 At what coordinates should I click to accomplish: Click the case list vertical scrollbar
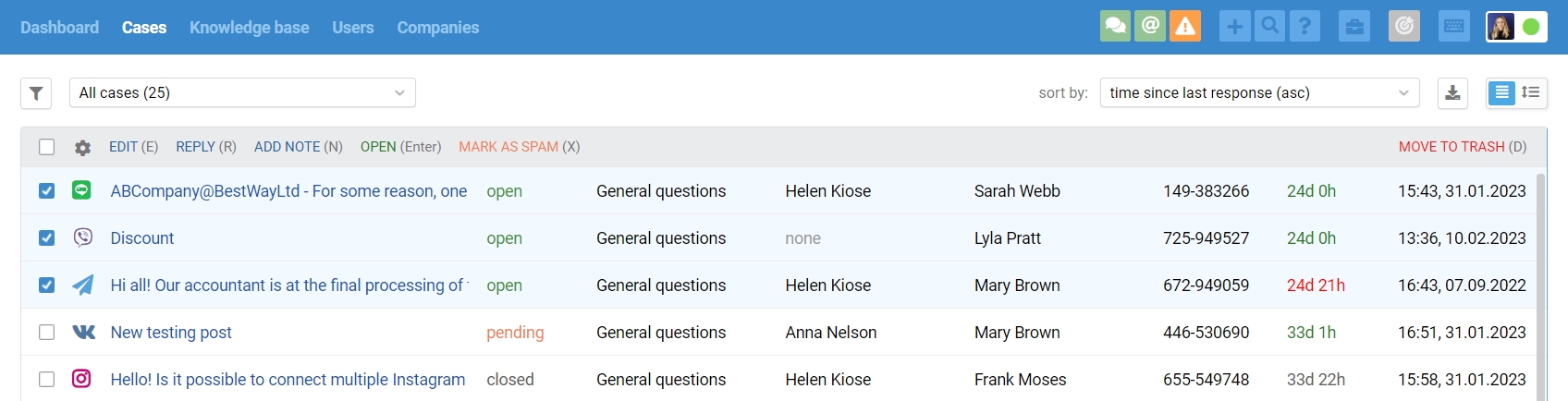(1540, 286)
